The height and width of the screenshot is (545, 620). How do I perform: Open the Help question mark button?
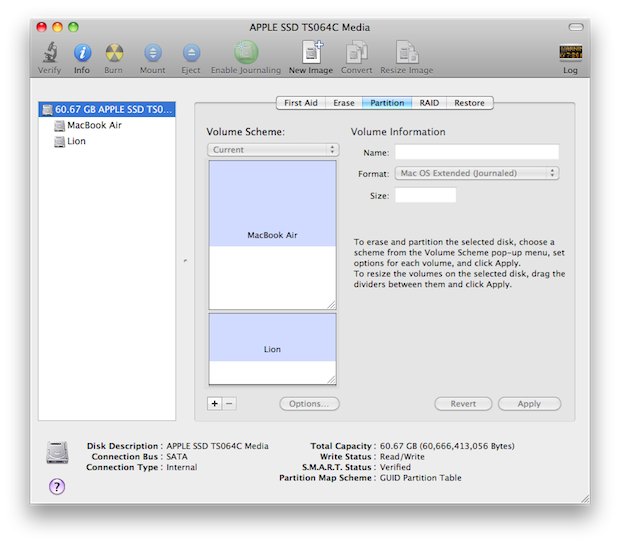(x=57, y=486)
